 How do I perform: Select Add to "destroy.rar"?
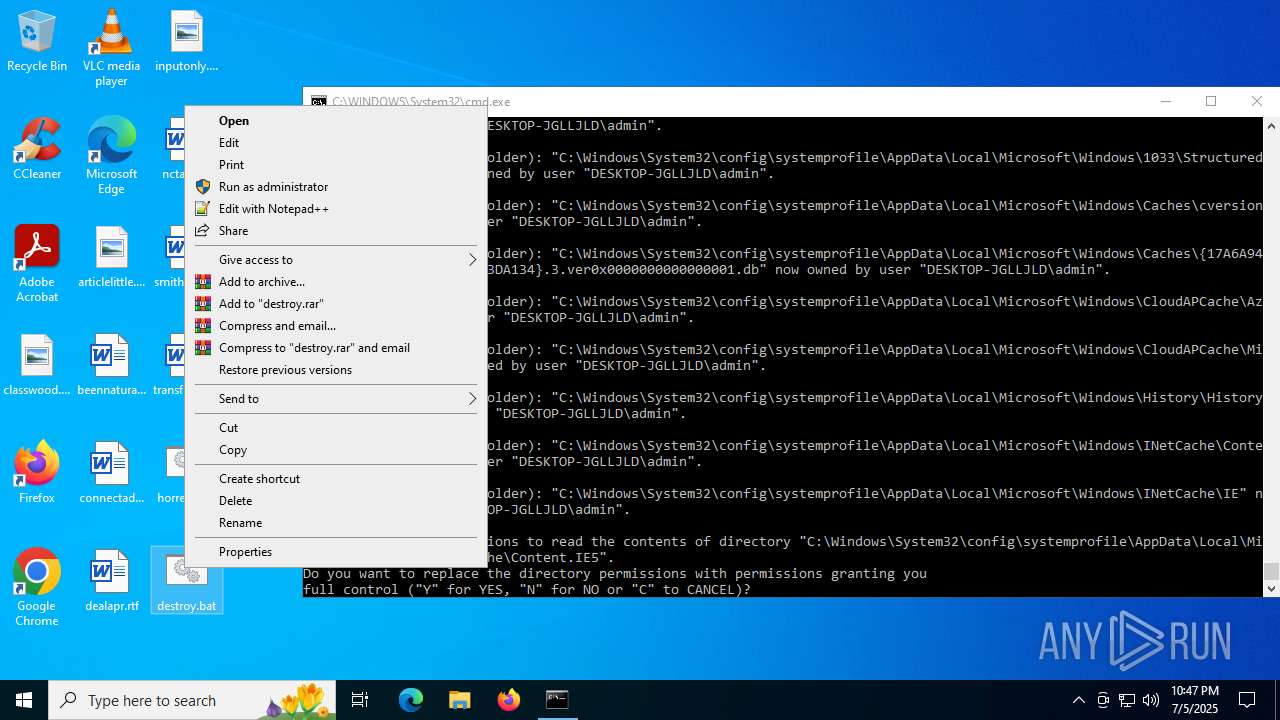[x=336, y=304]
